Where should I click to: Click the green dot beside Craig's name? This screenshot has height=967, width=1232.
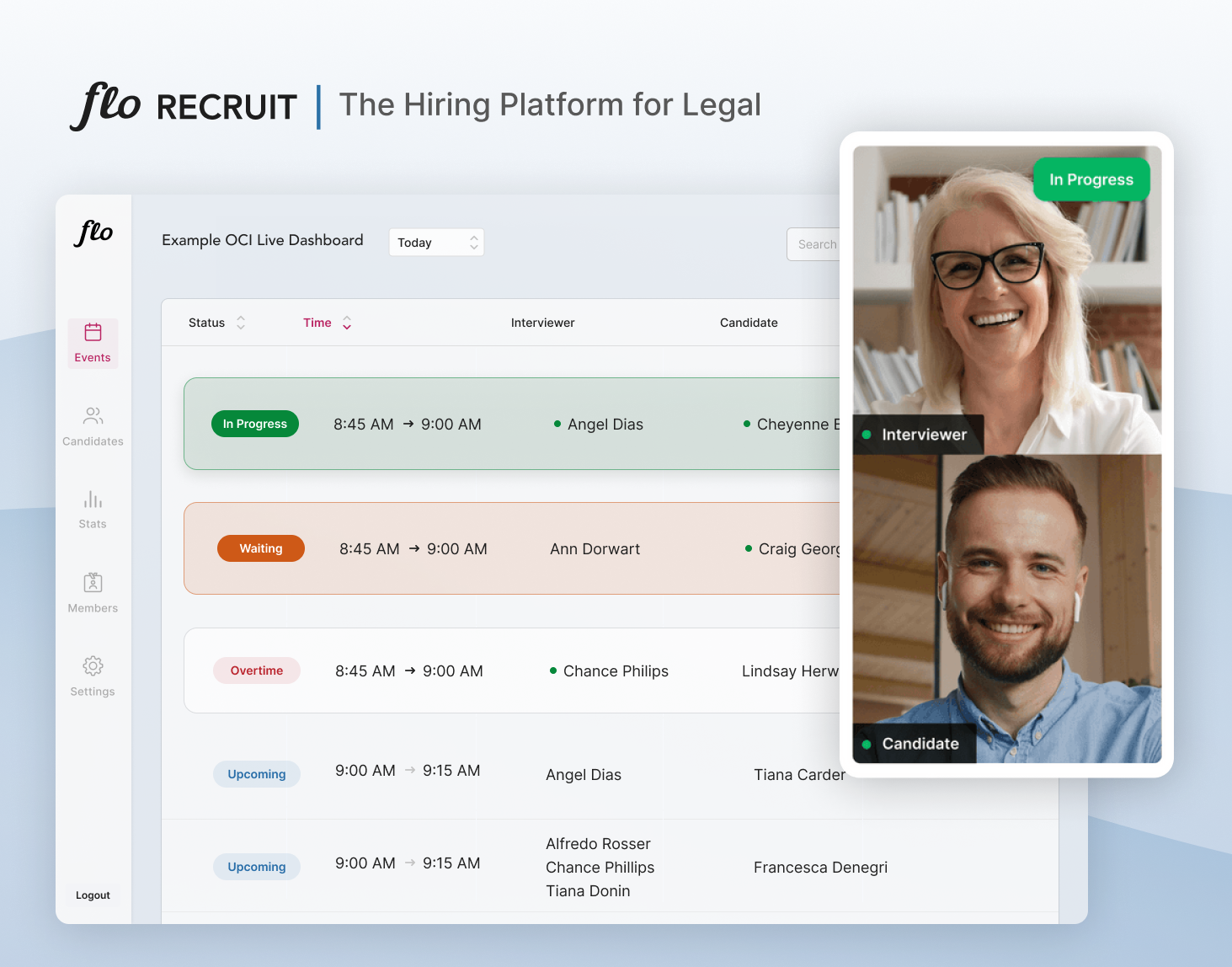[748, 548]
